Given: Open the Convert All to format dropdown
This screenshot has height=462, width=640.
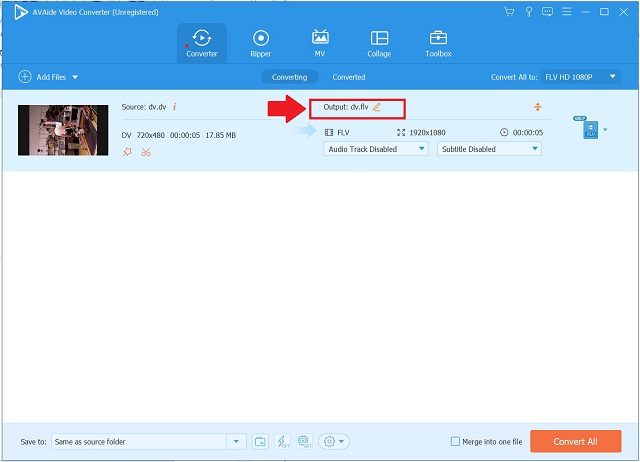Looking at the screenshot, I should [x=580, y=77].
